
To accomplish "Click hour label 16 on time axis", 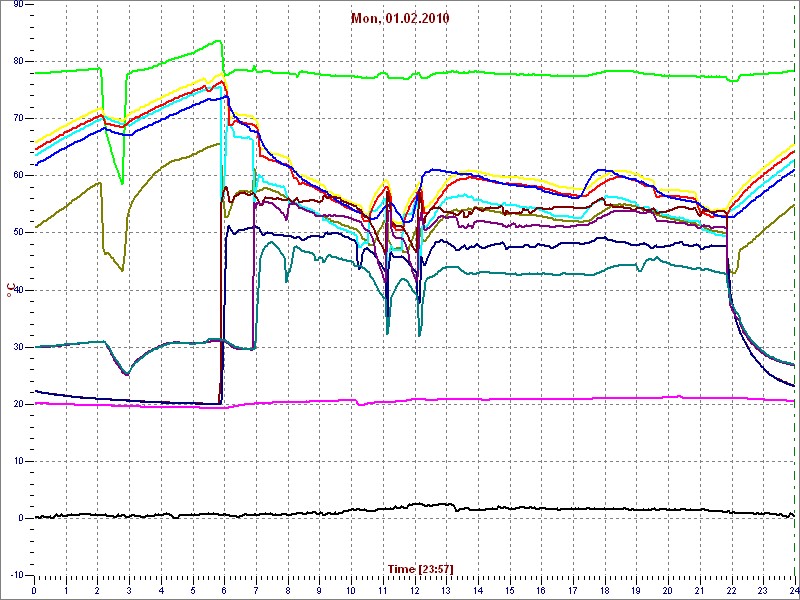I will [541, 590].
